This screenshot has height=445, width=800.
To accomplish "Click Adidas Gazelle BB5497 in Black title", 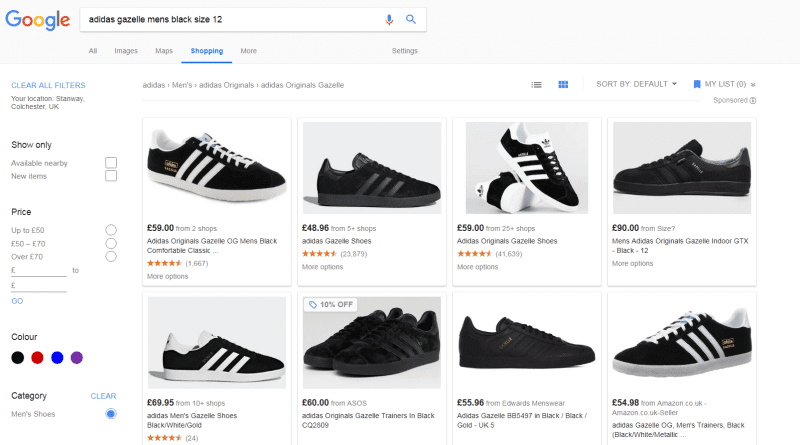I will 522,420.
